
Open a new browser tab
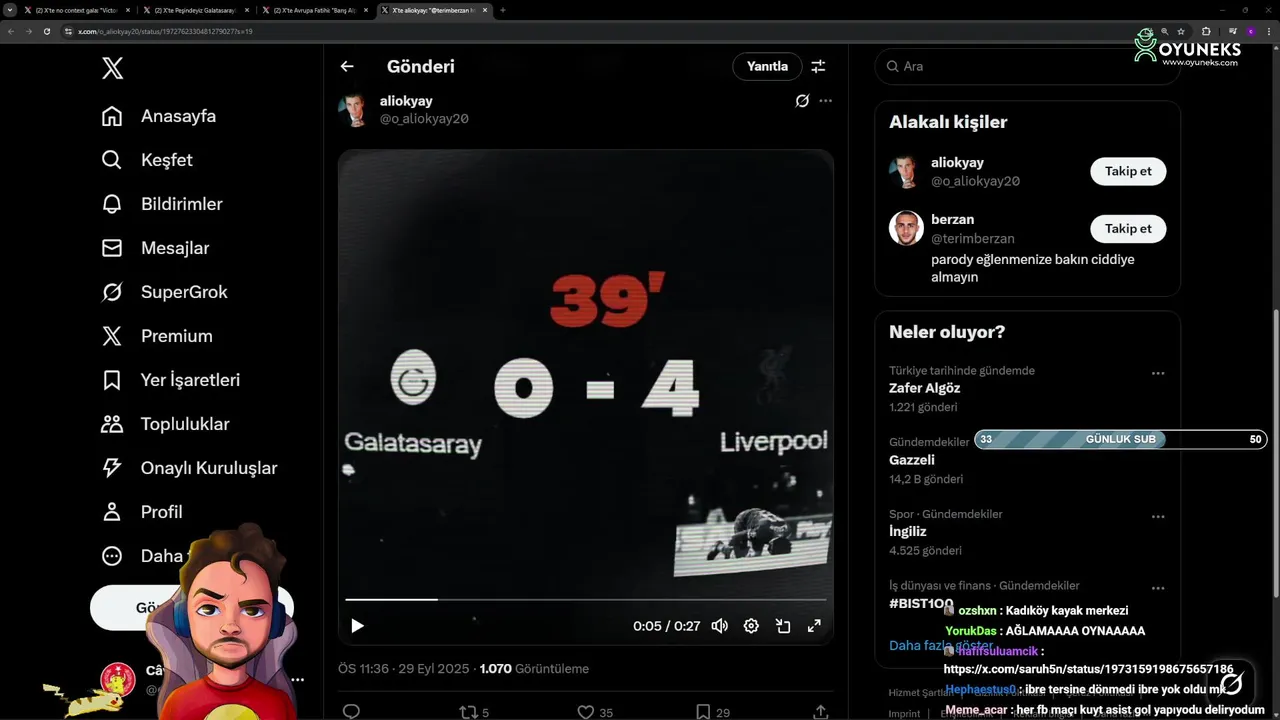point(503,10)
